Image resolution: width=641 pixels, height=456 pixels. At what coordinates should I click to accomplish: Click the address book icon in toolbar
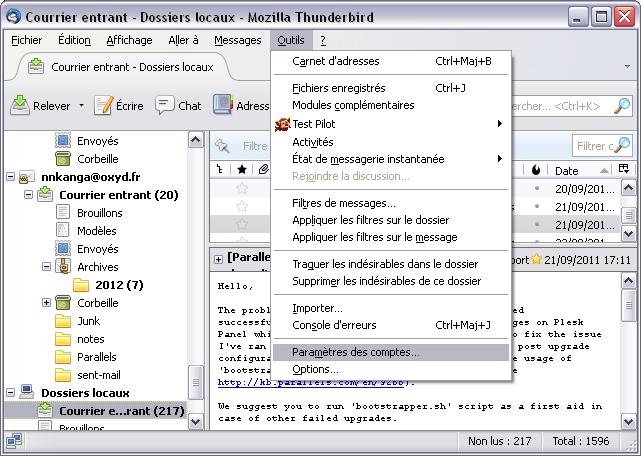pos(223,105)
